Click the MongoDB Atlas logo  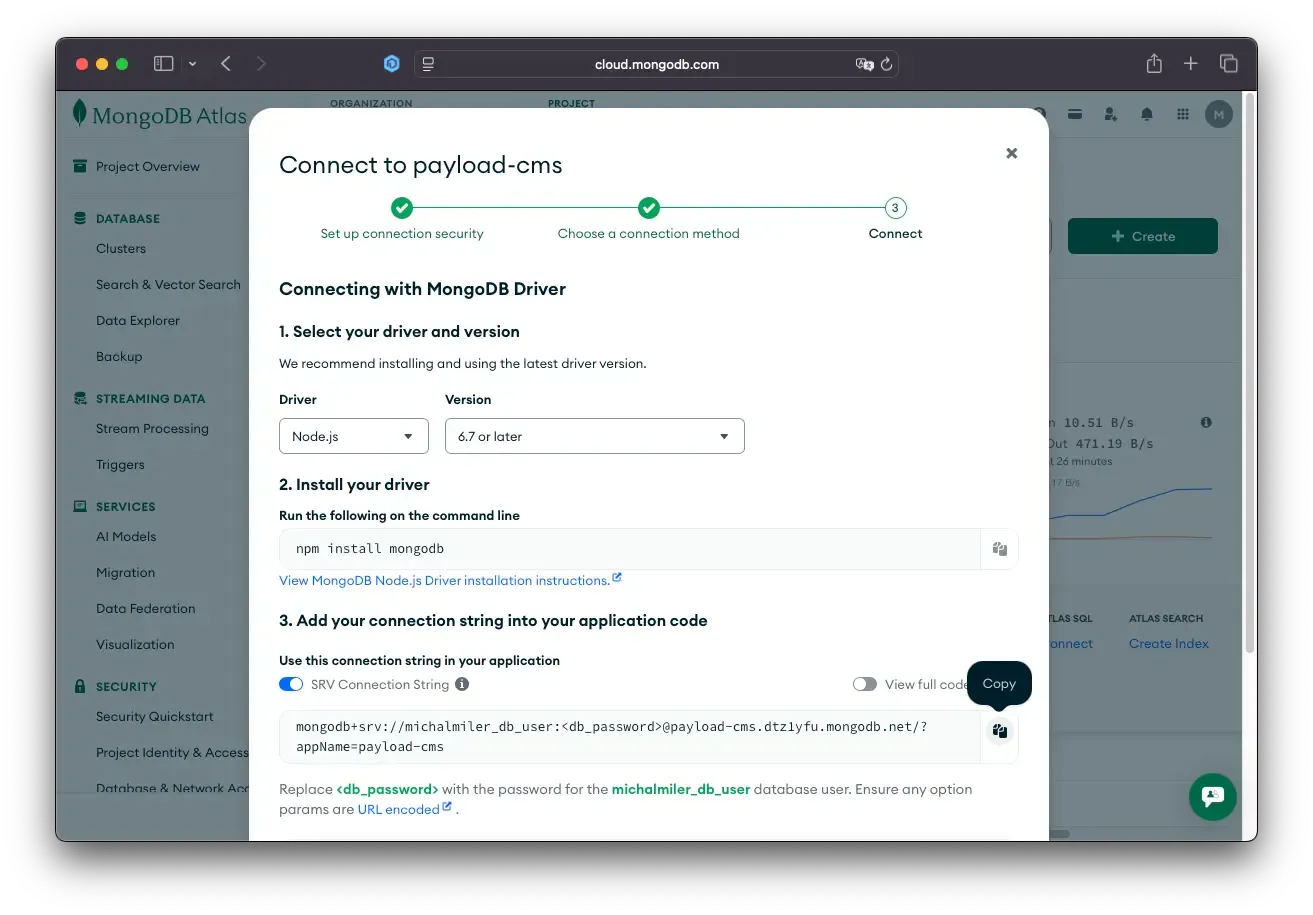pos(160,115)
